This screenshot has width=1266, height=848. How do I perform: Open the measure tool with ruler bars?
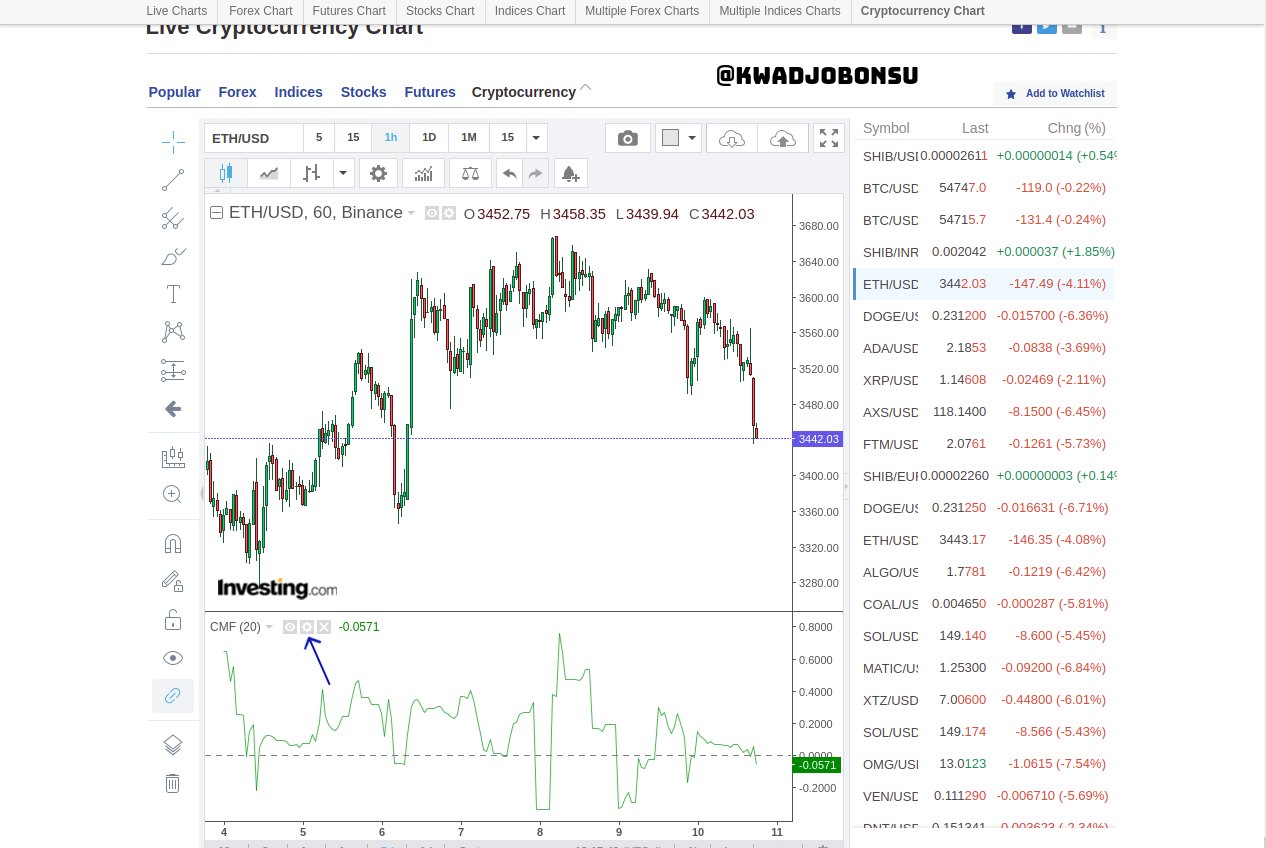point(173,457)
